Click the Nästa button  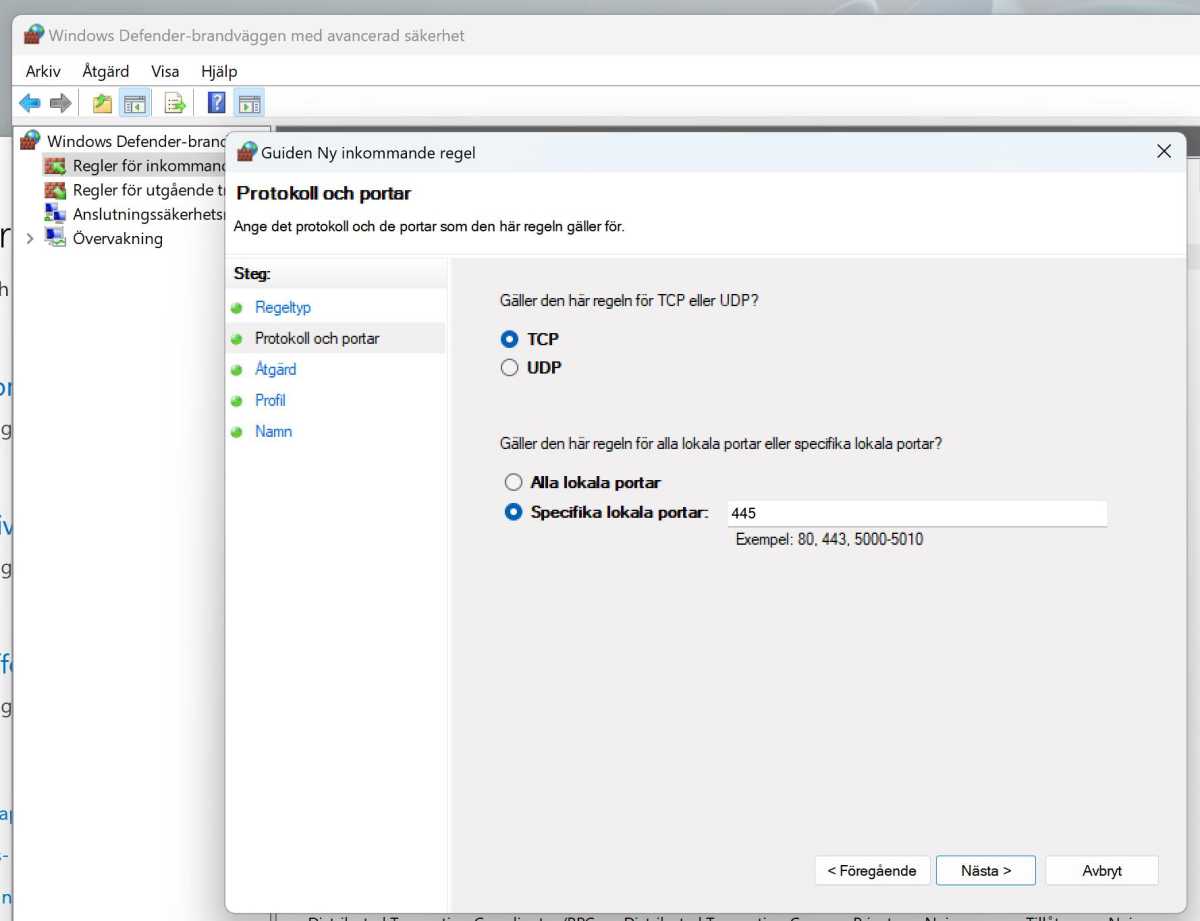coord(986,870)
